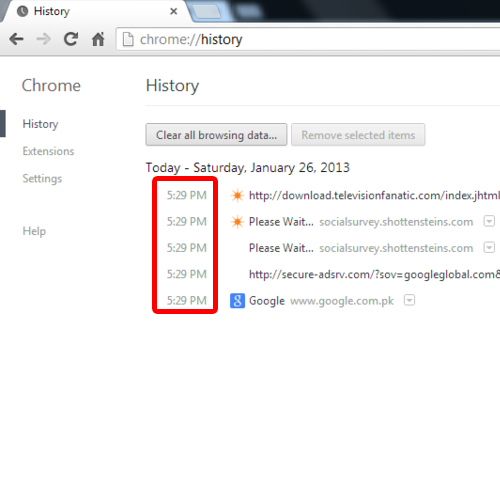This screenshot has height=500, width=500.
Task: Expand dropdown for the Google entry
Action: (409, 300)
